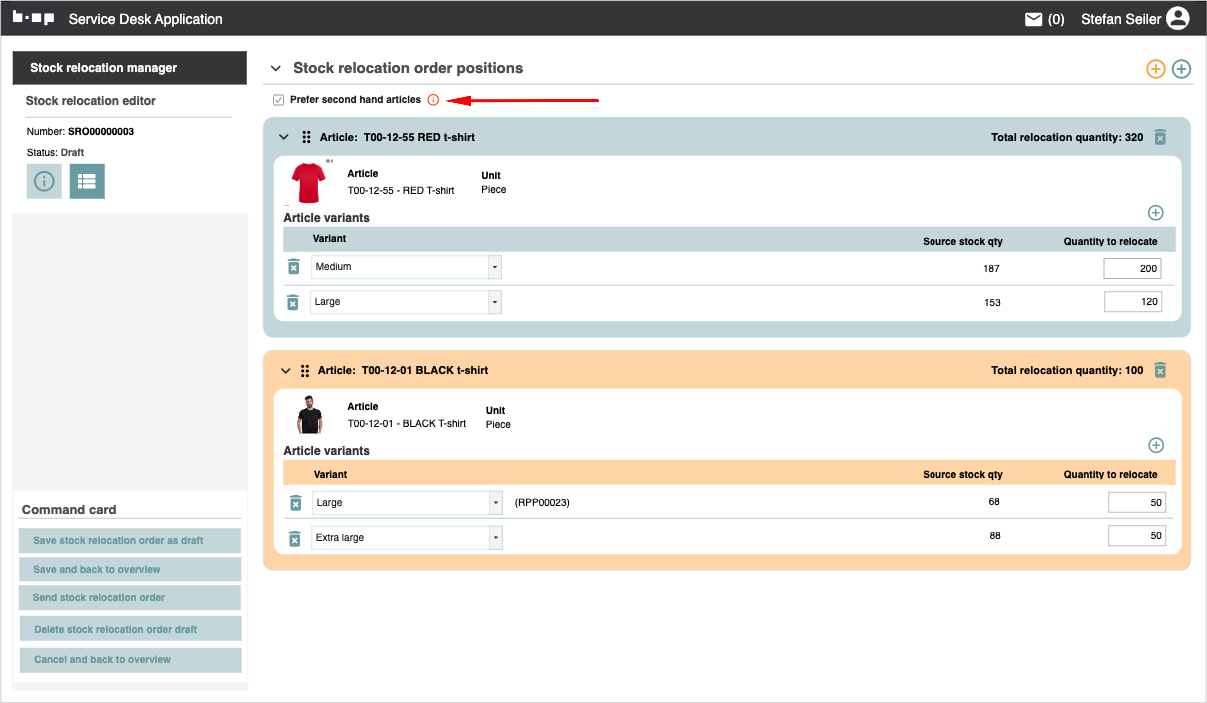Viewport: 1207px width, 703px height.
Task: Open the messages envelope icon
Action: pyautogui.click(x=1034, y=19)
